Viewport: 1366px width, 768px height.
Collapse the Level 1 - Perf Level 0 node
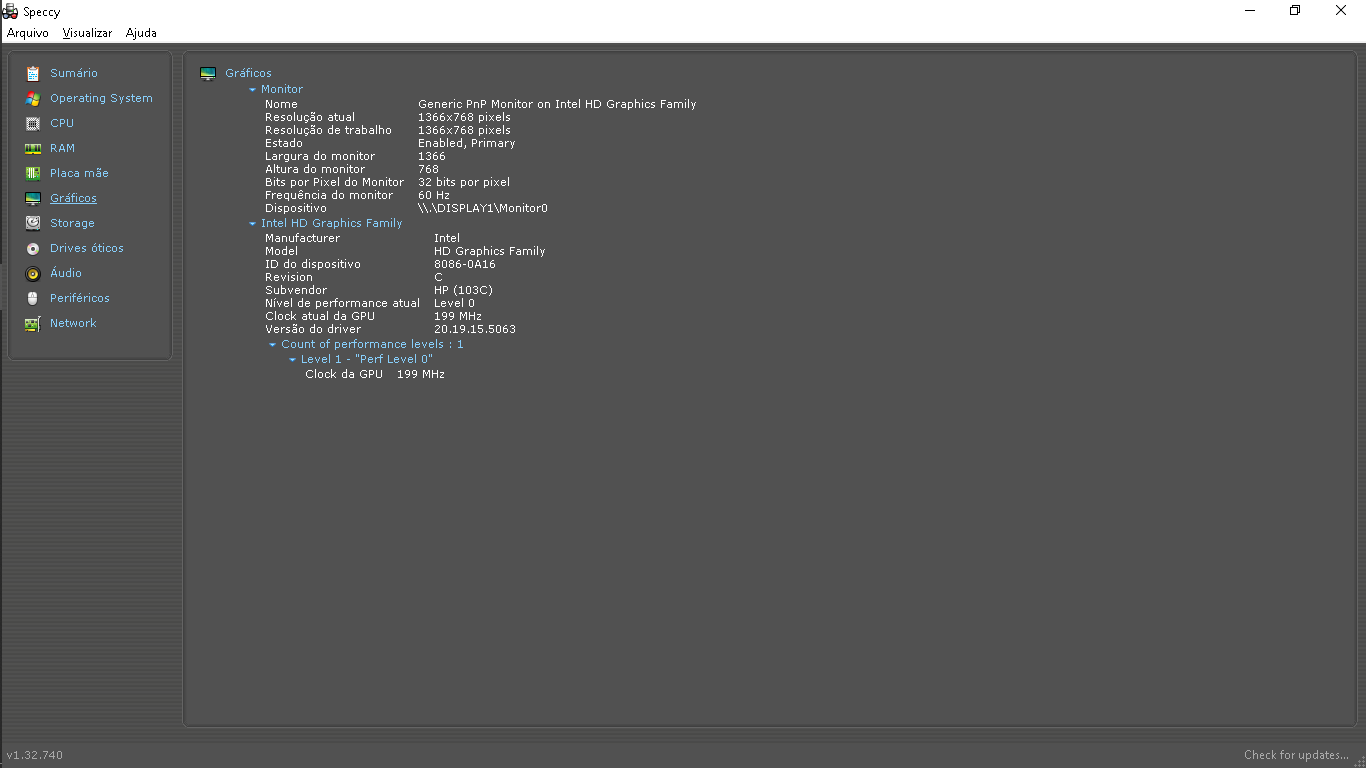tap(293, 360)
